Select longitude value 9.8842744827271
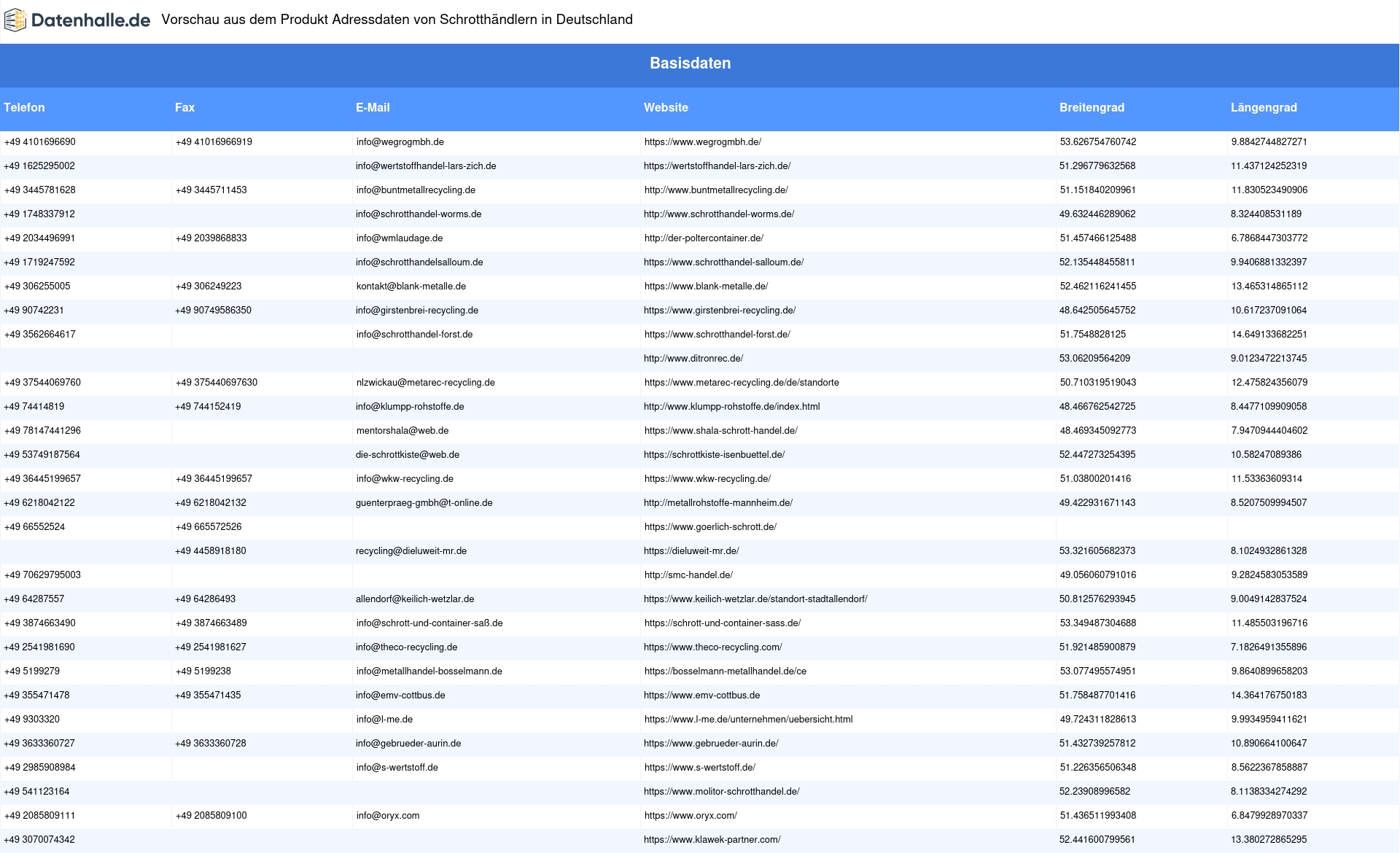Image resolution: width=1400 pixels, height=853 pixels. coord(1269,142)
